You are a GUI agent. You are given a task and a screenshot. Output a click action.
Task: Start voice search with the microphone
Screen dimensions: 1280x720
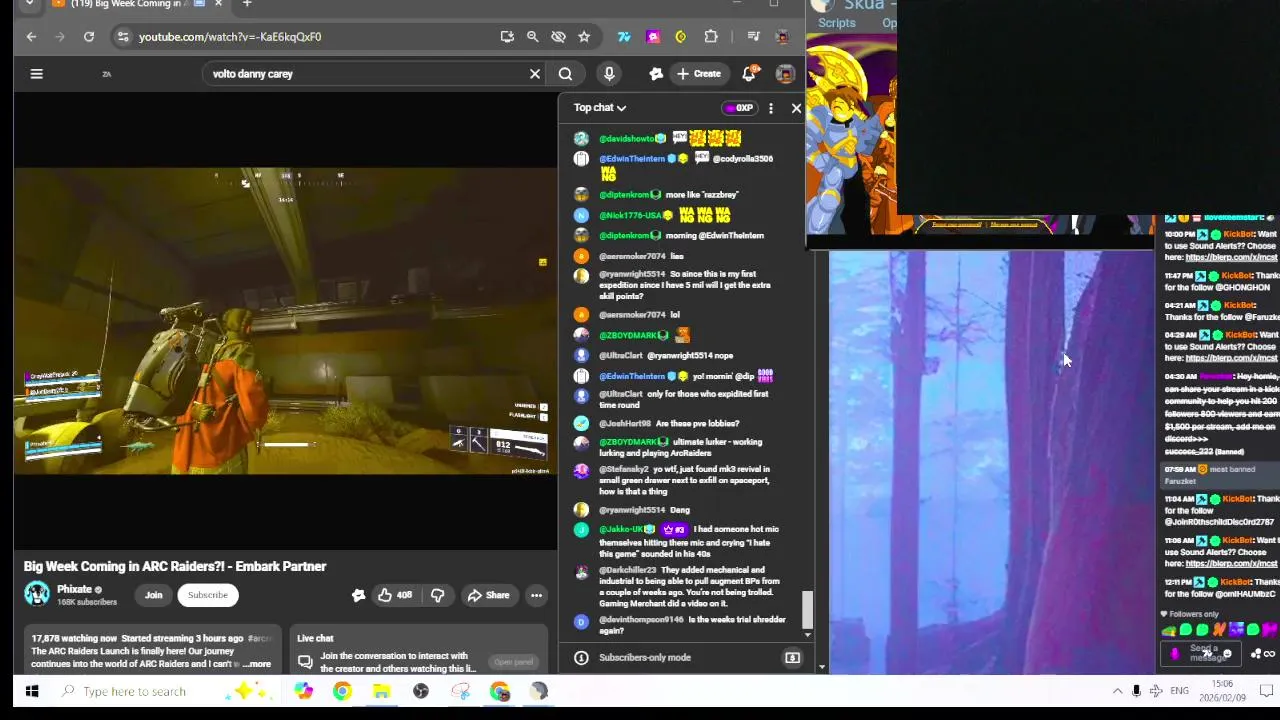pyautogui.click(x=609, y=74)
